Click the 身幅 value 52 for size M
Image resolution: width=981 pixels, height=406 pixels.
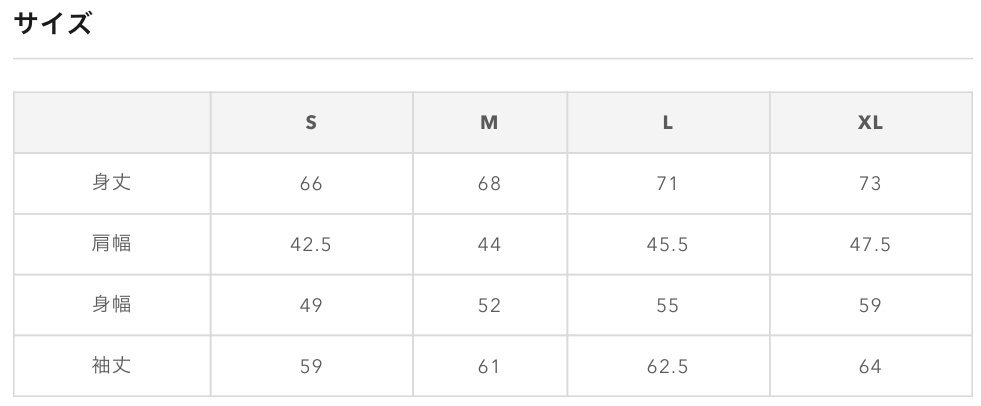coord(489,306)
